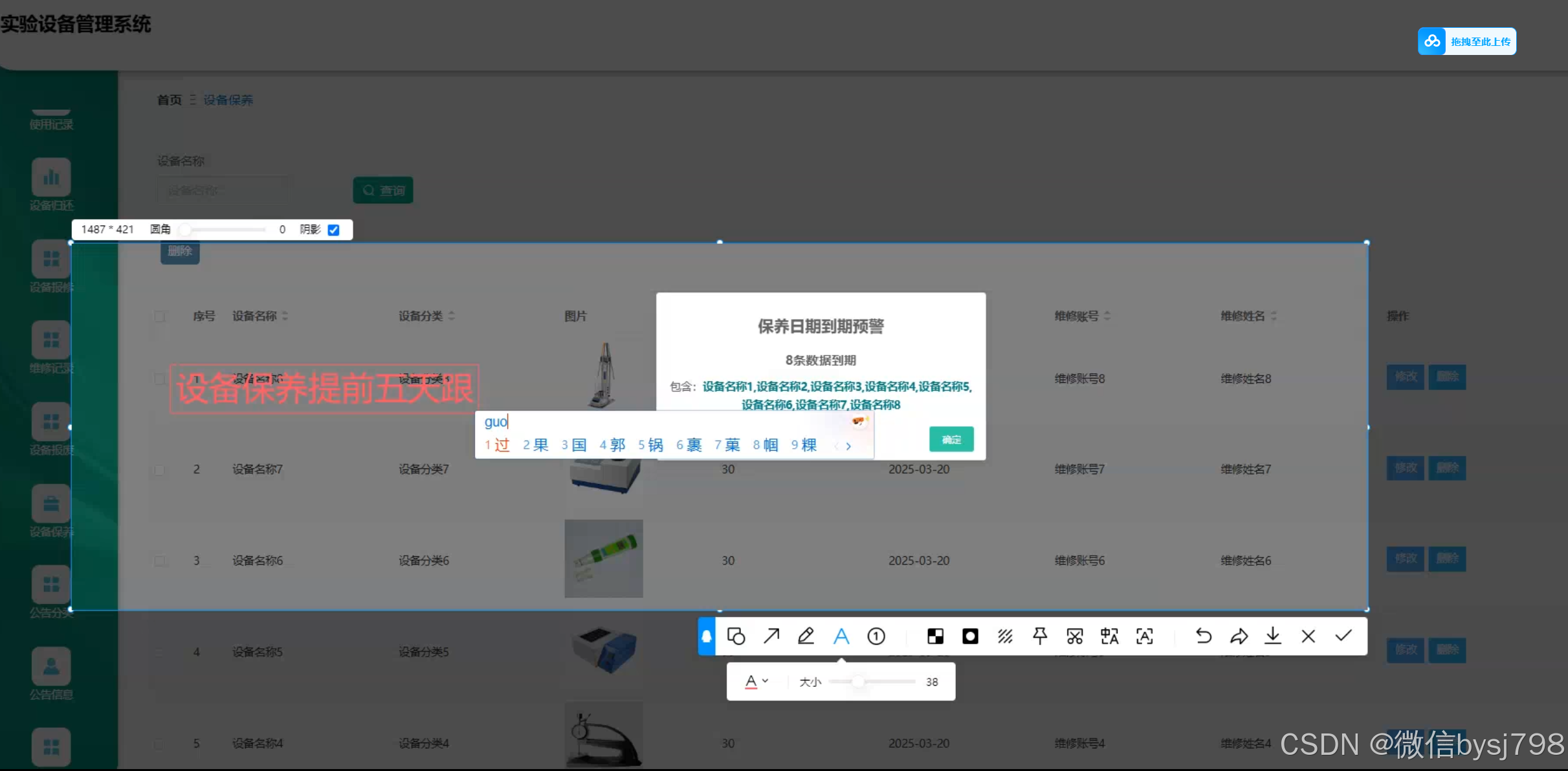The width and height of the screenshot is (1568, 771).
Task: Tick the checkbox for row 设备名称6
Action: point(160,561)
